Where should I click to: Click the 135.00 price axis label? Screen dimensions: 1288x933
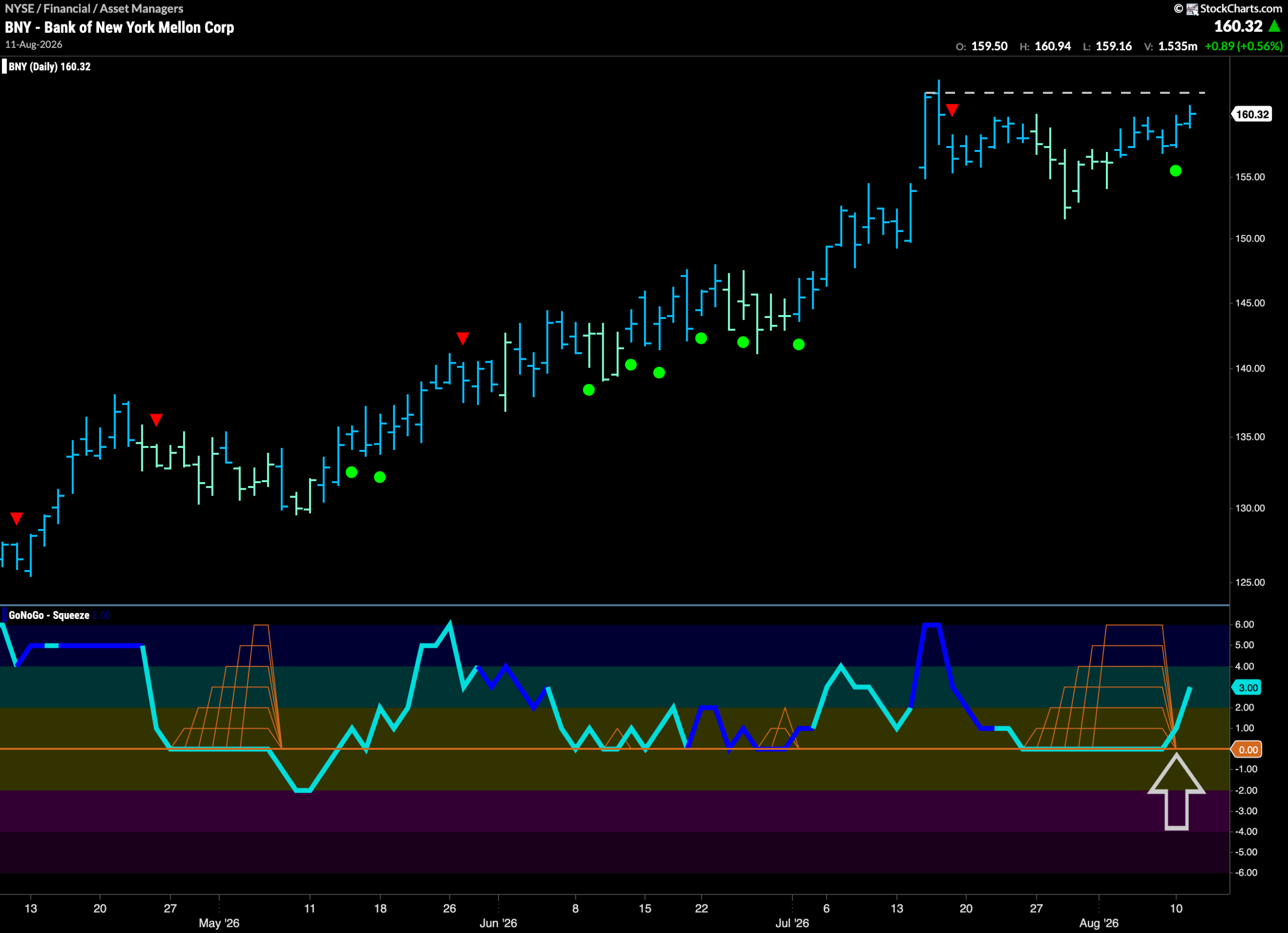click(1250, 437)
